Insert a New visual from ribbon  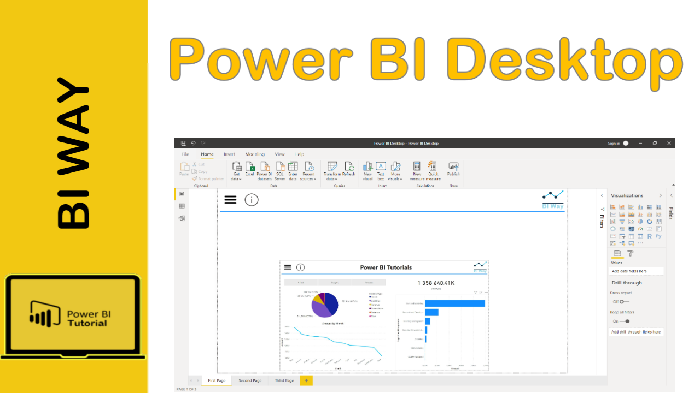click(x=368, y=171)
